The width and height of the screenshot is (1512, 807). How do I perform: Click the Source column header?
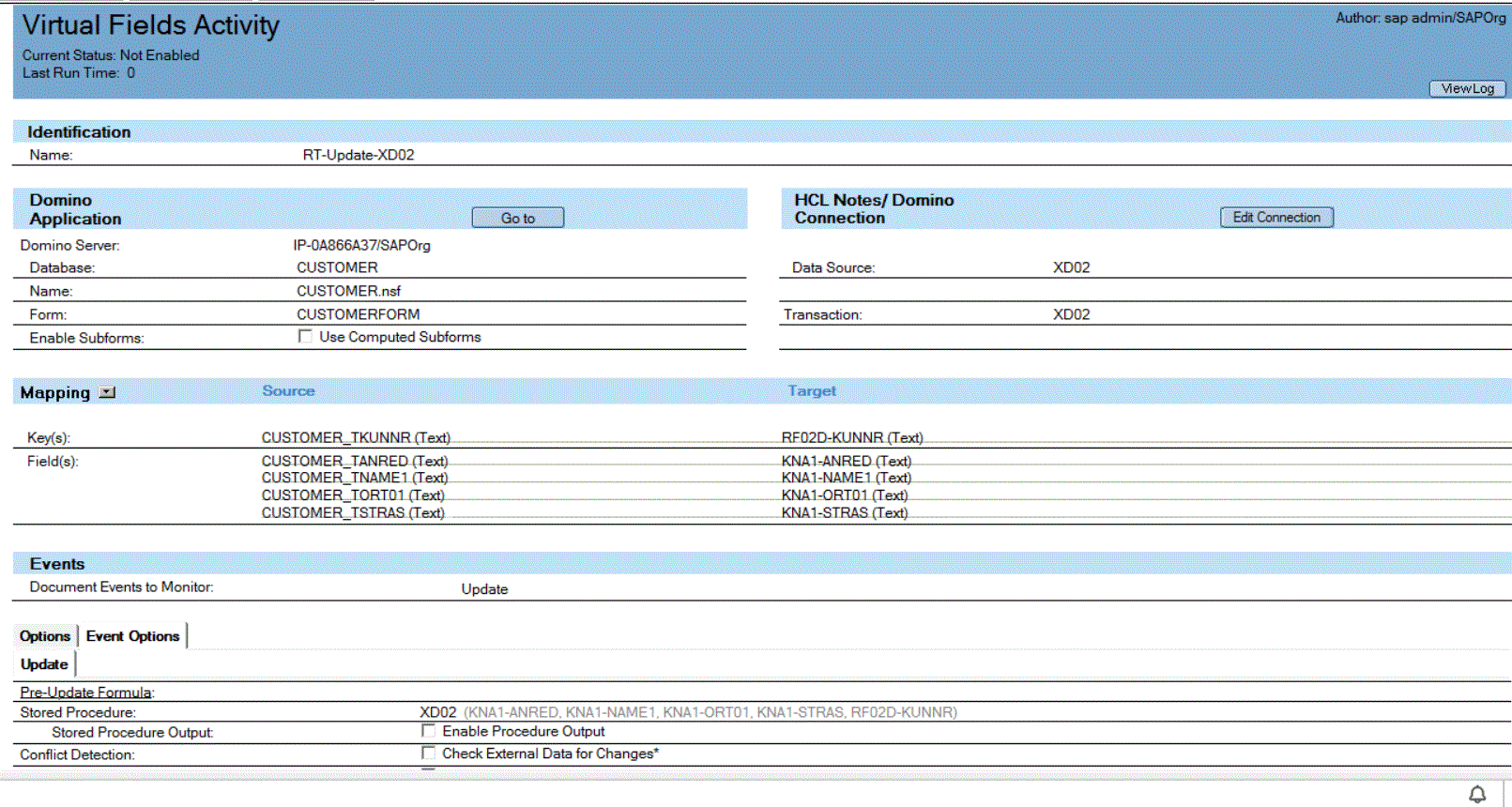(x=288, y=390)
